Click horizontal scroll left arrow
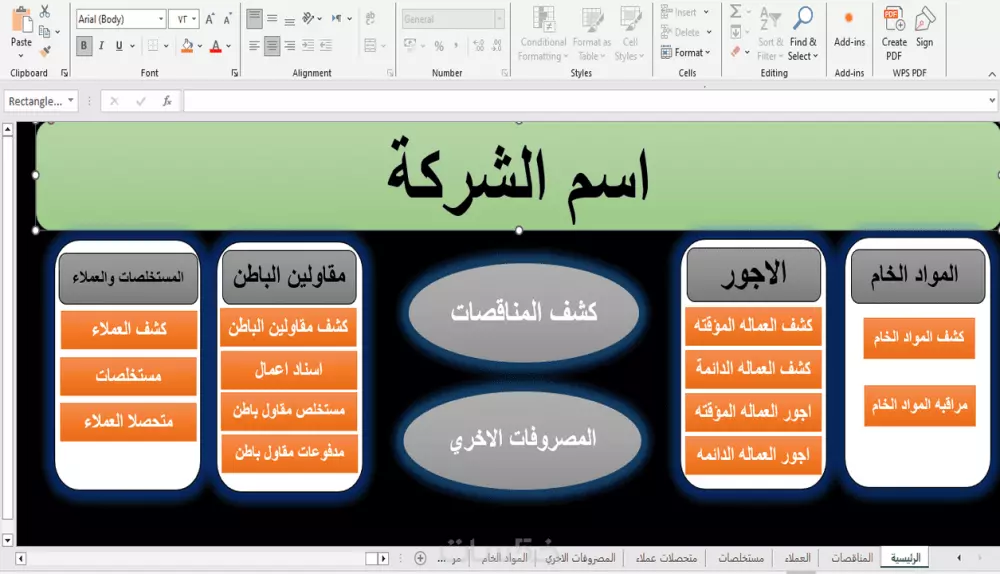This screenshot has height=574, width=1000. click(20, 559)
